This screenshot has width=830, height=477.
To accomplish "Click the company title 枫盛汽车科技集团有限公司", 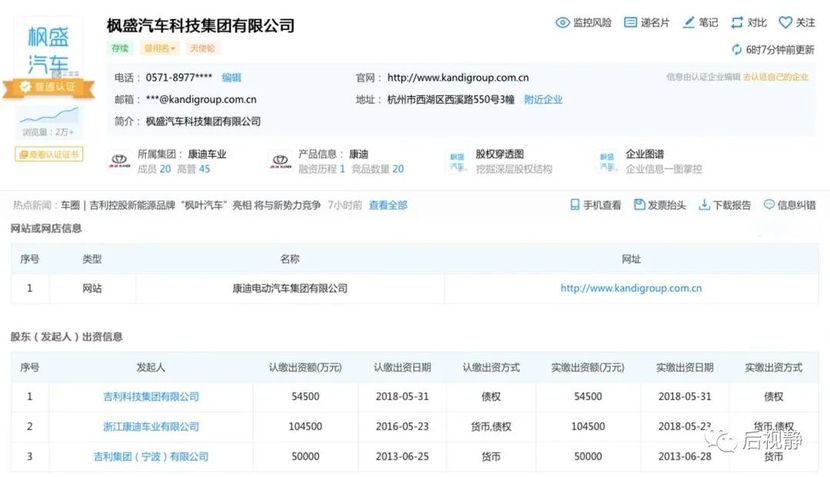I will tap(201, 25).
